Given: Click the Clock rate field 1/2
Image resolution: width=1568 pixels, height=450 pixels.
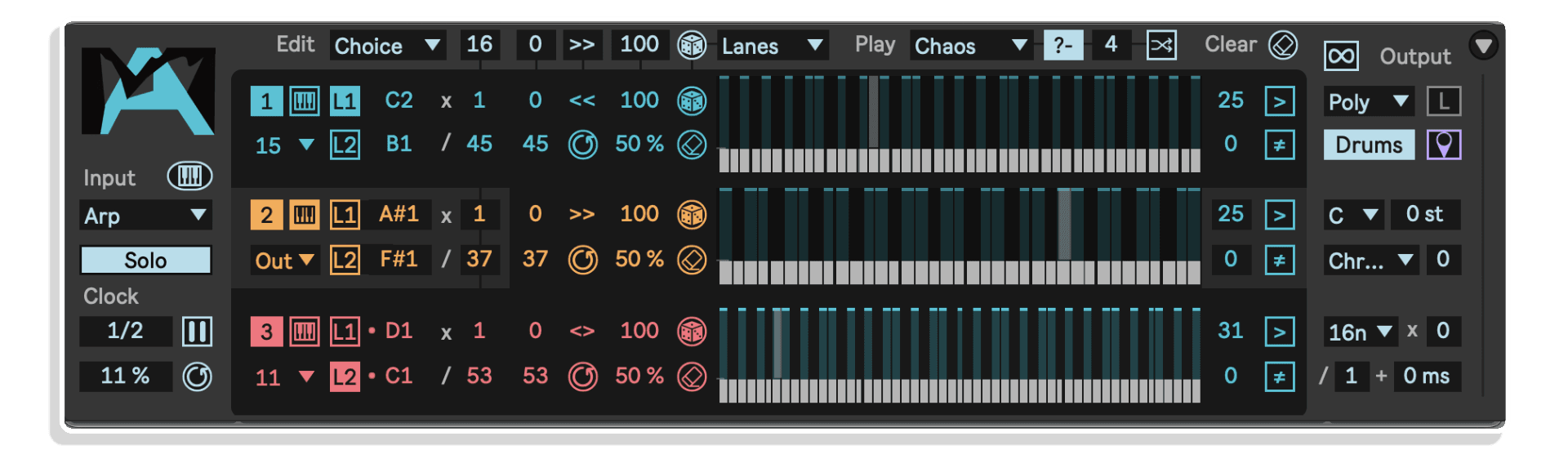Looking at the screenshot, I should coord(126,332).
